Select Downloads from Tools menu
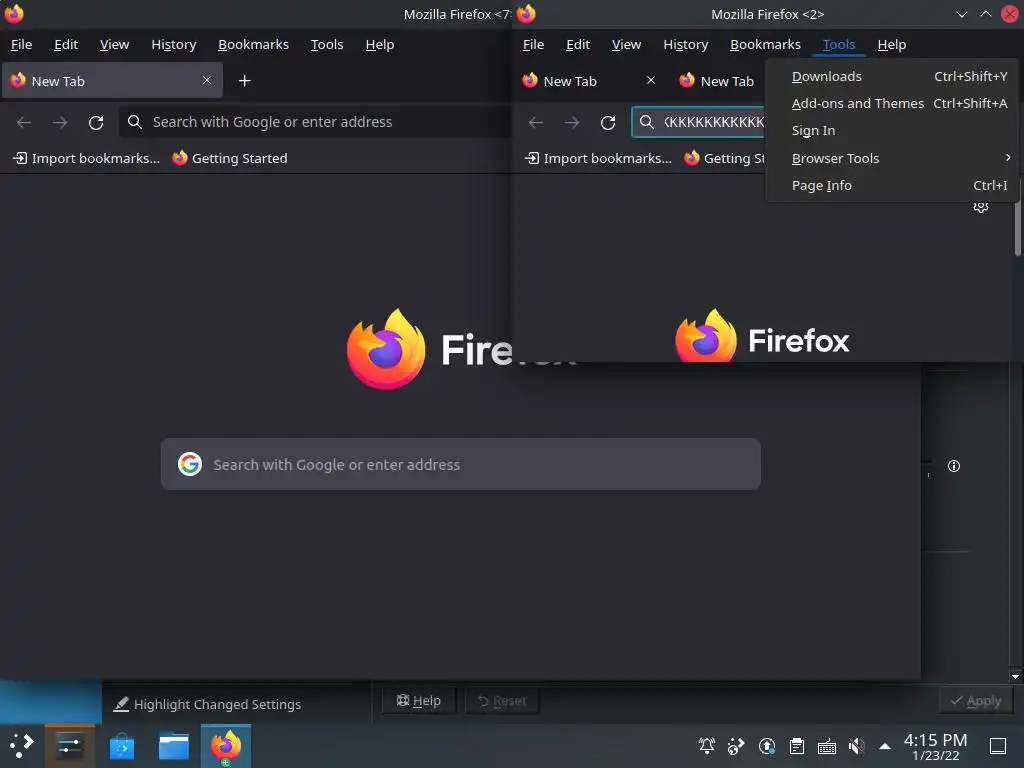 click(x=891, y=76)
